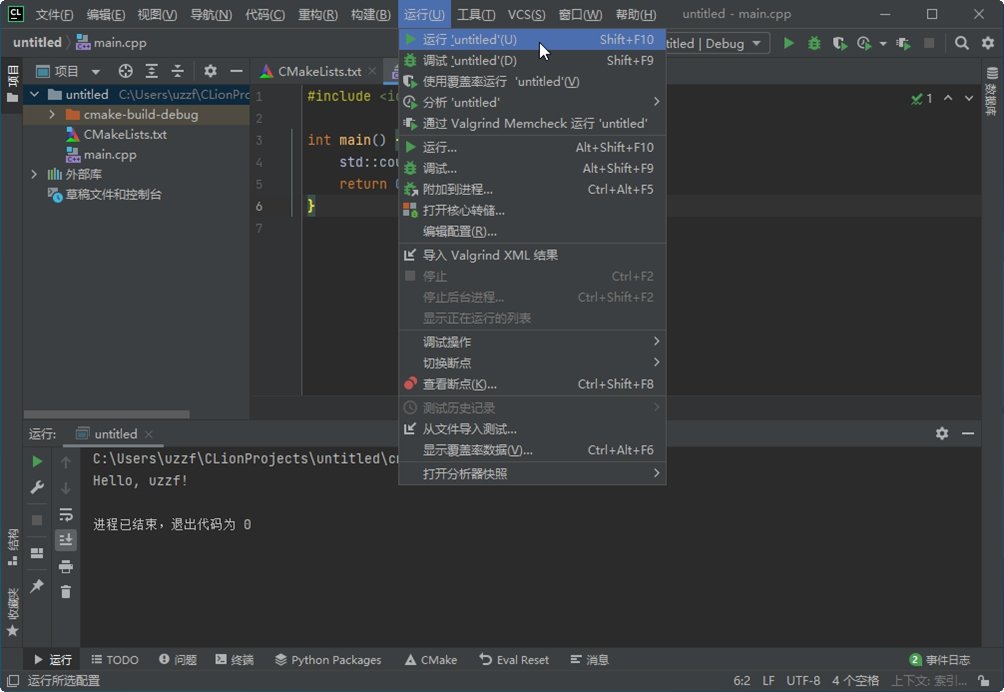Choose 附加到进程... menu entry
This screenshot has height=692, width=1004.
531,189
